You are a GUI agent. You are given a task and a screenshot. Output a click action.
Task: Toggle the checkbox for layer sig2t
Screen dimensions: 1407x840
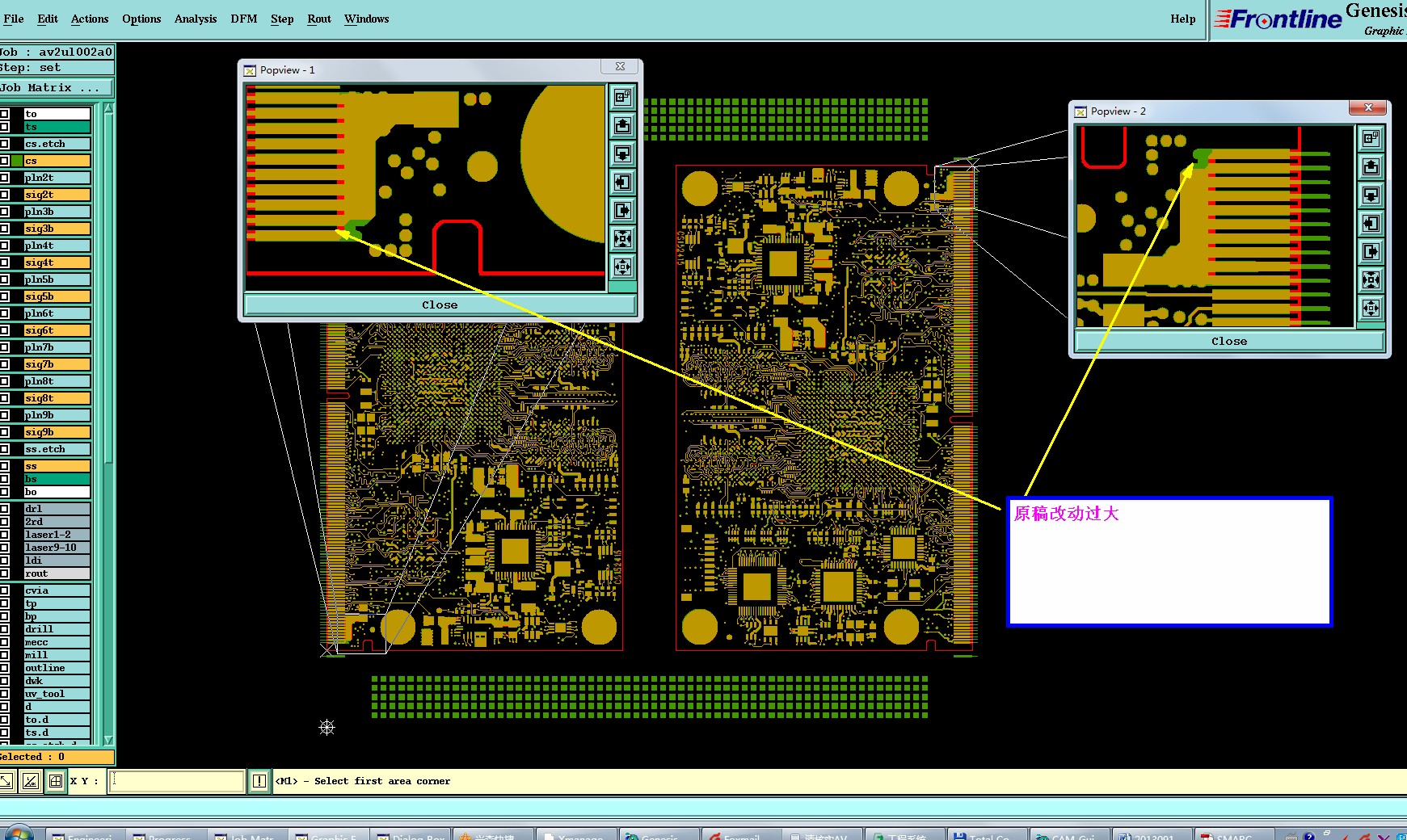point(5,195)
